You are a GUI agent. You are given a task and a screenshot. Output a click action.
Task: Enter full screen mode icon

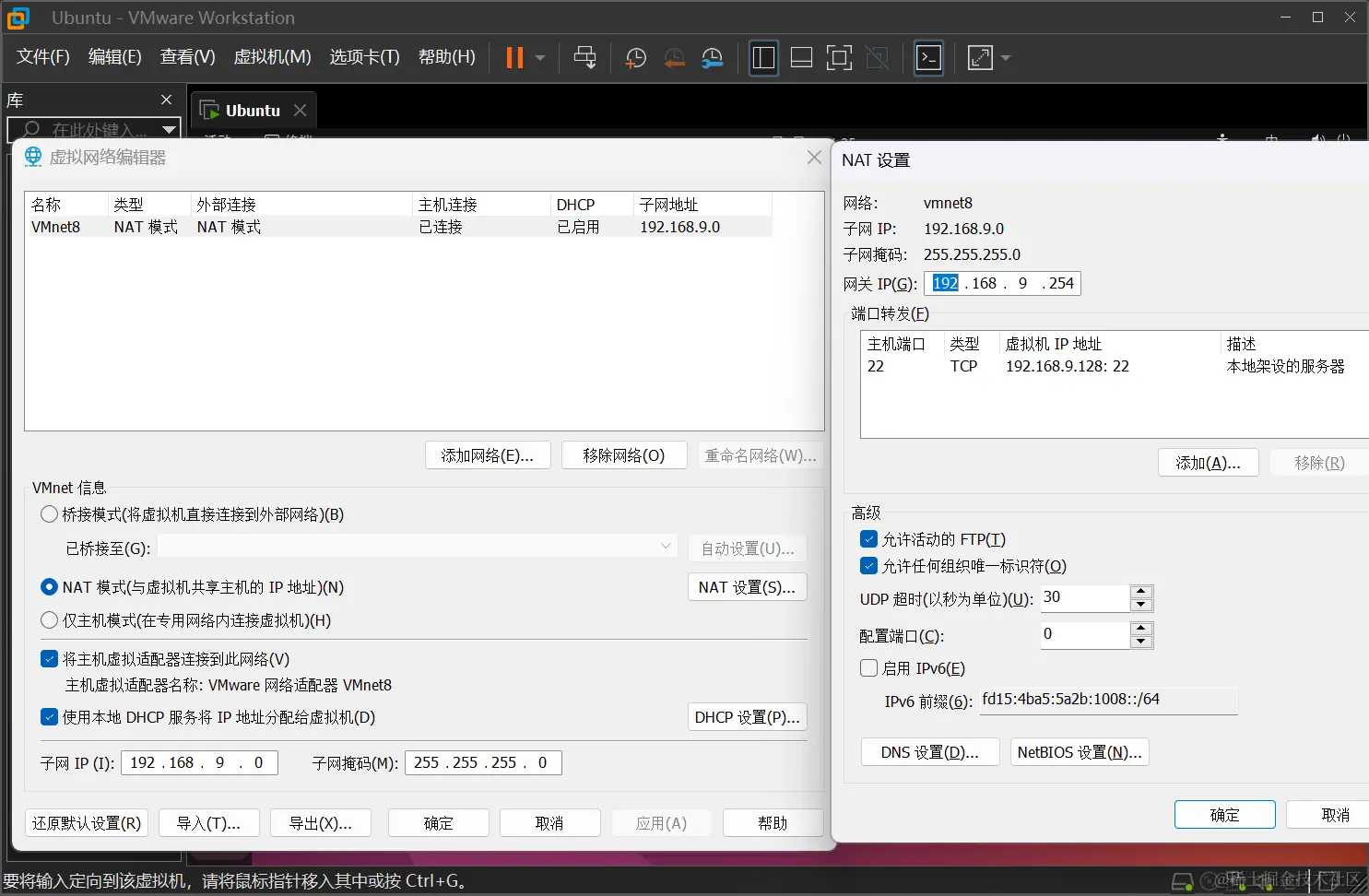(x=839, y=58)
